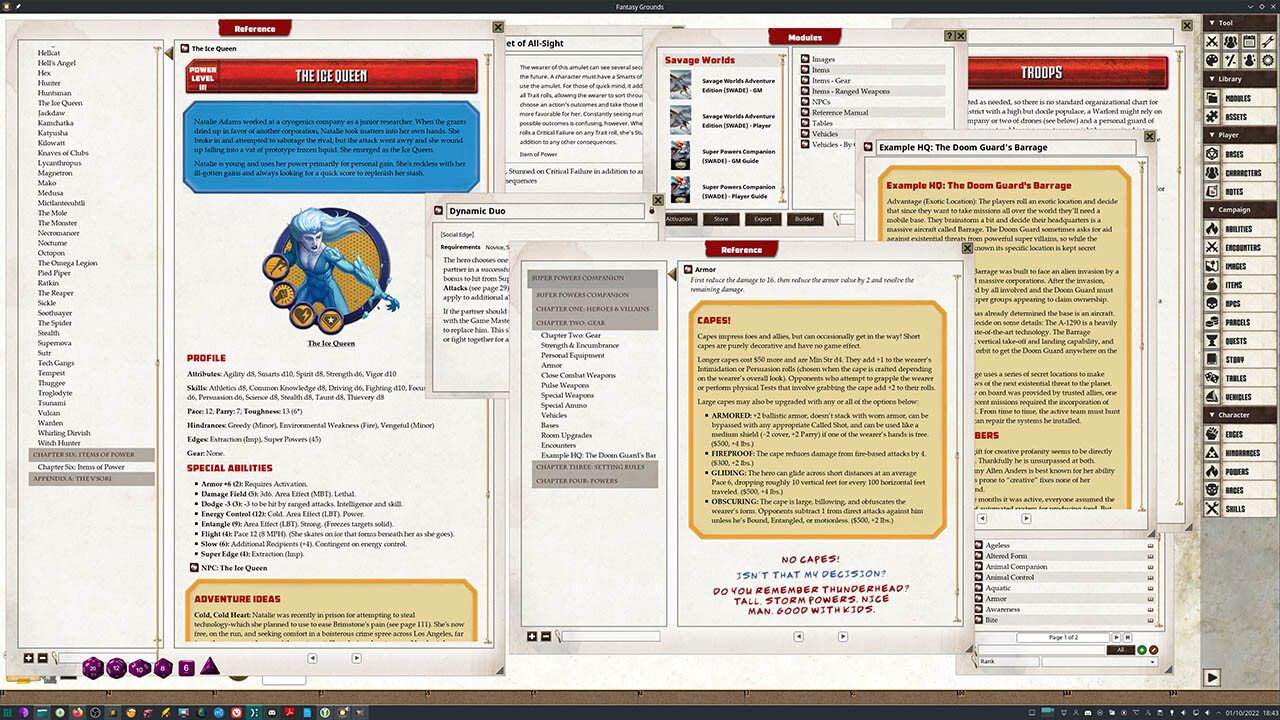Open the Notes player panel

point(1242,191)
